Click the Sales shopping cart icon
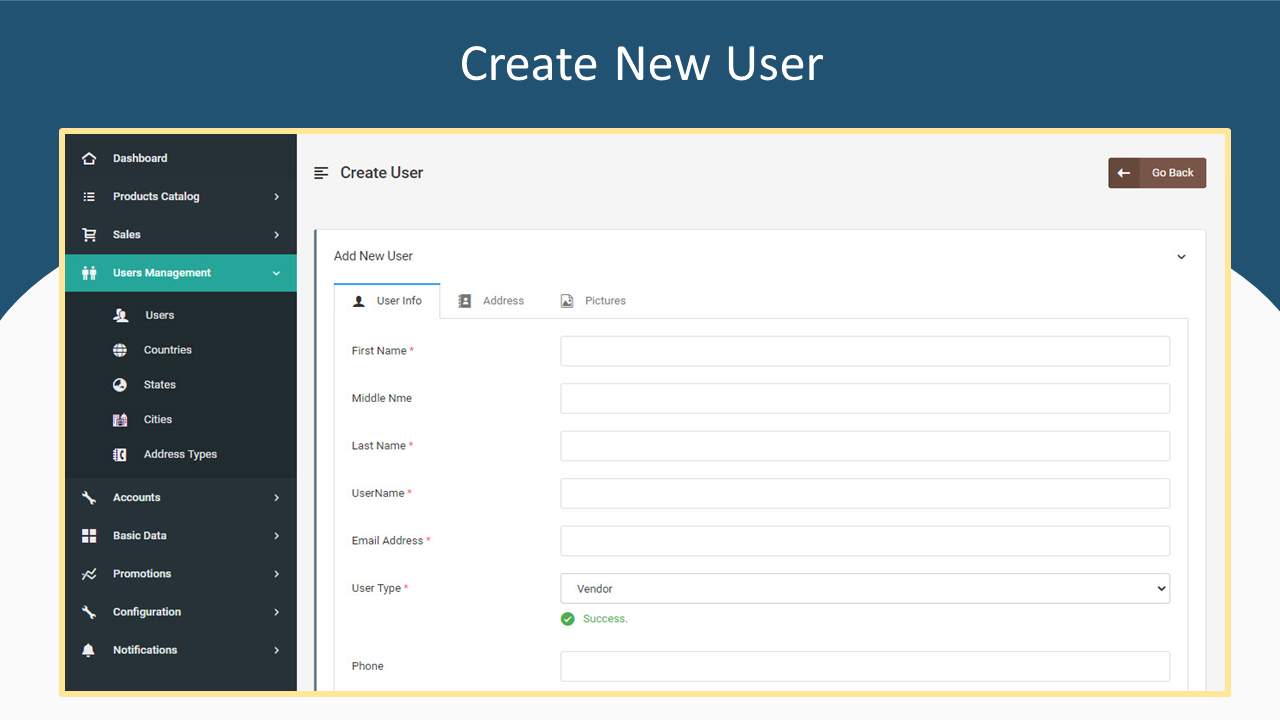This screenshot has width=1280, height=720. coord(89,235)
